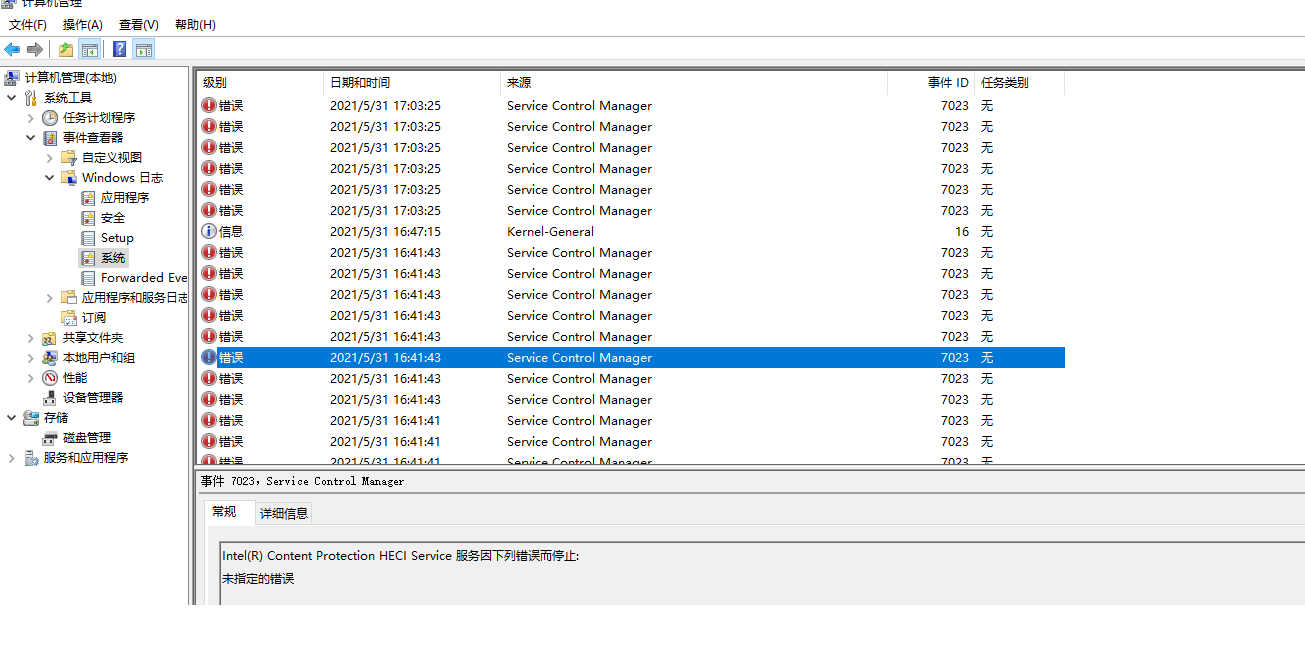Expand the 应用程序和服务日志 node
Image resolution: width=1305 pixels, height=648 pixels.
pyautogui.click(x=48, y=297)
